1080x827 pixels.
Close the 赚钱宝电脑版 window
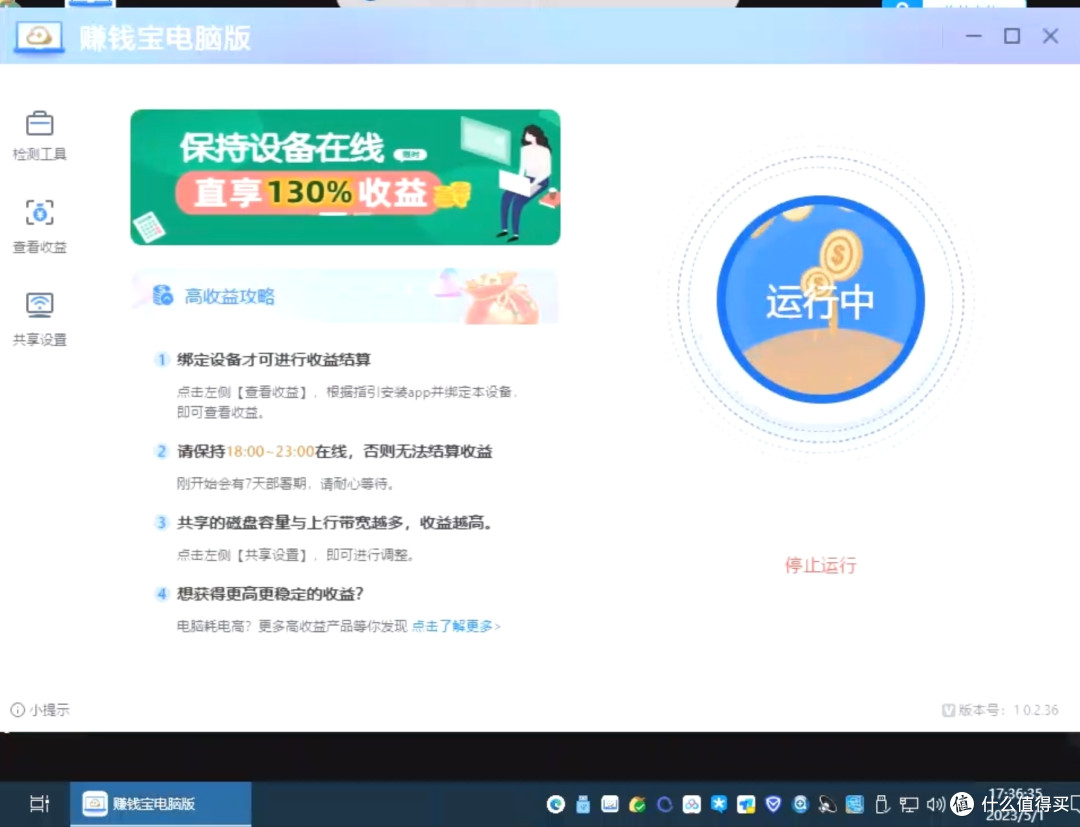tap(1050, 36)
